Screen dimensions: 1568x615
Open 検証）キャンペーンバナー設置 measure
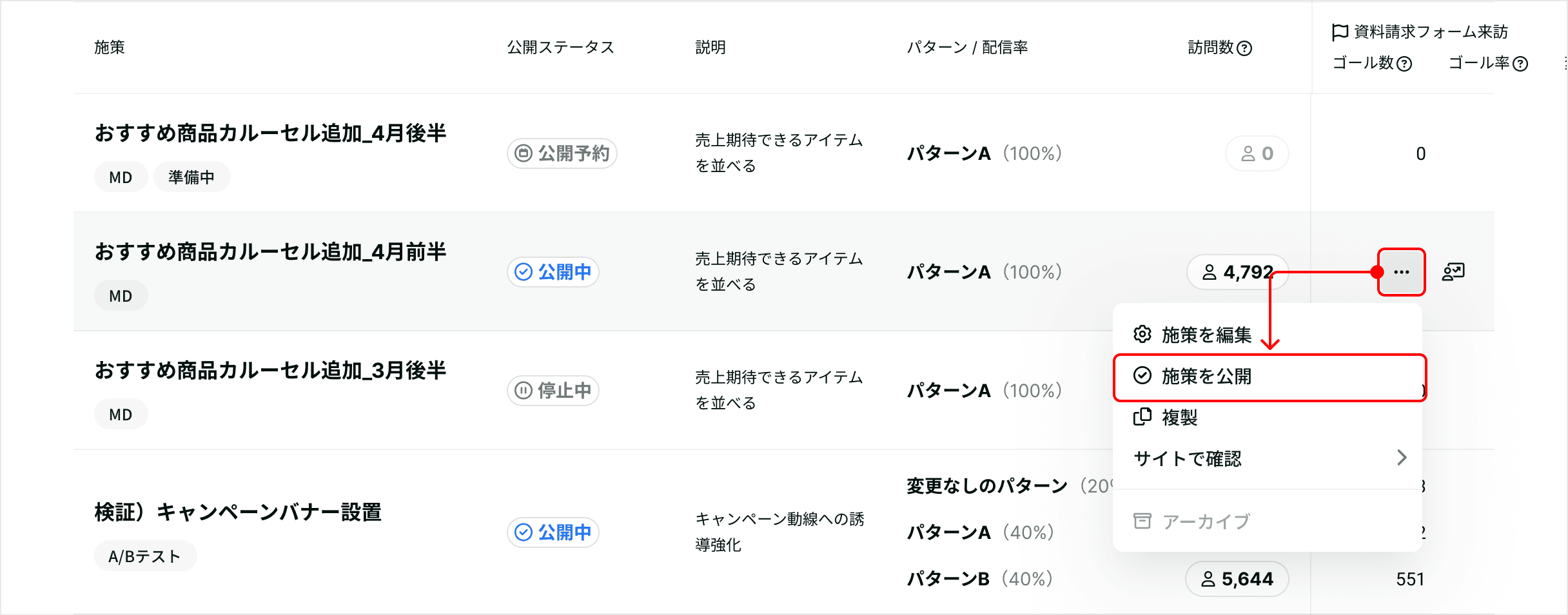(x=238, y=512)
